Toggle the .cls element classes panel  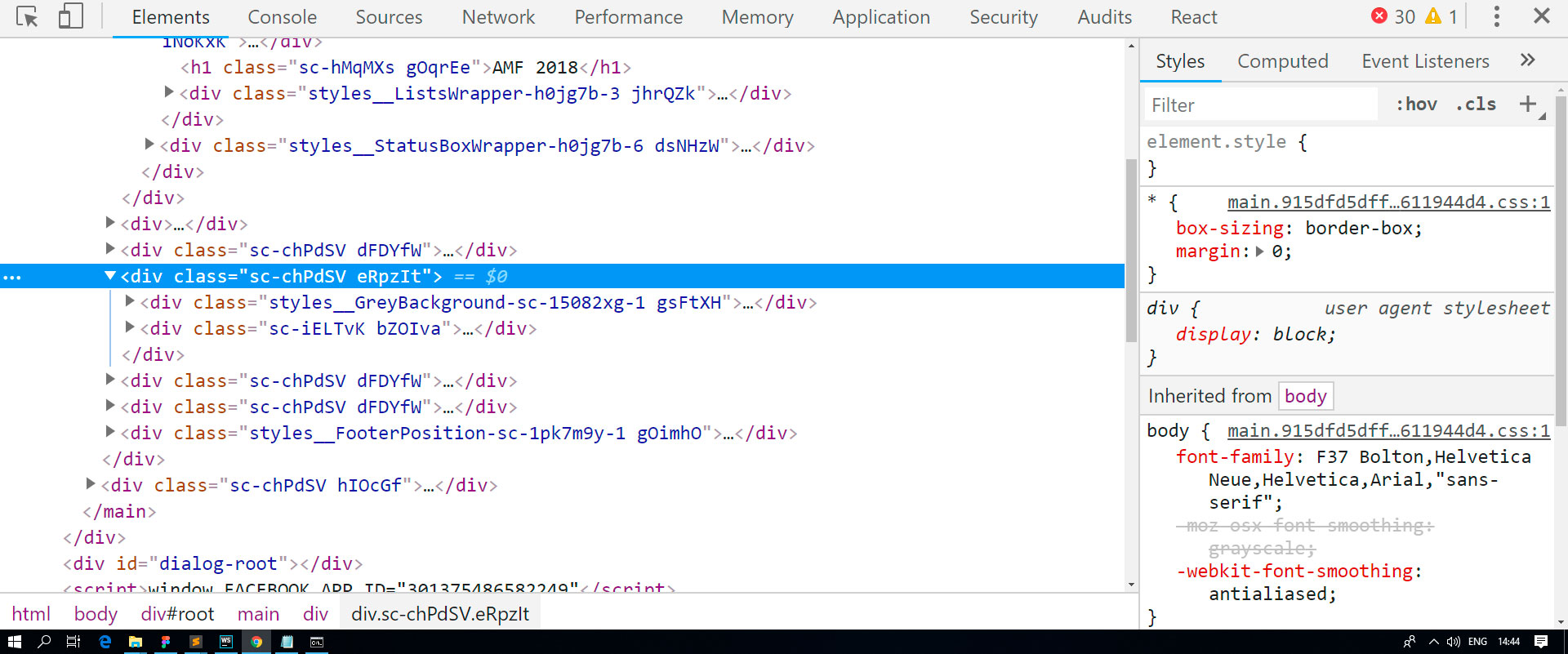point(1476,105)
